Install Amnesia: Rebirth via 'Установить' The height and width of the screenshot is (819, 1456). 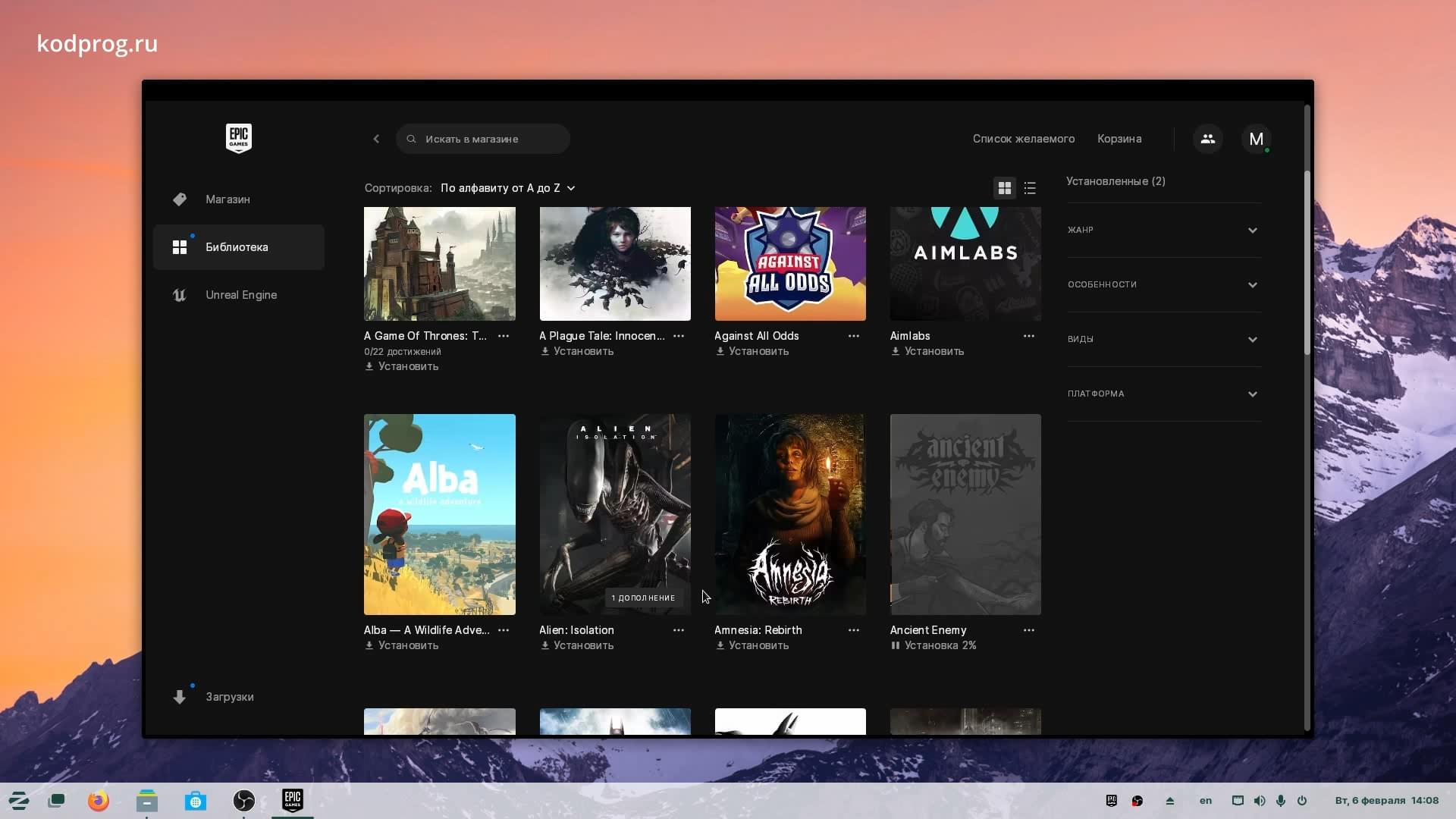click(752, 645)
